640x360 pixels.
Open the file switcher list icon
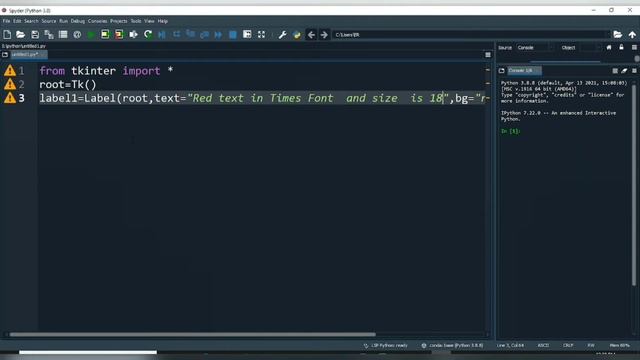(x=63, y=35)
